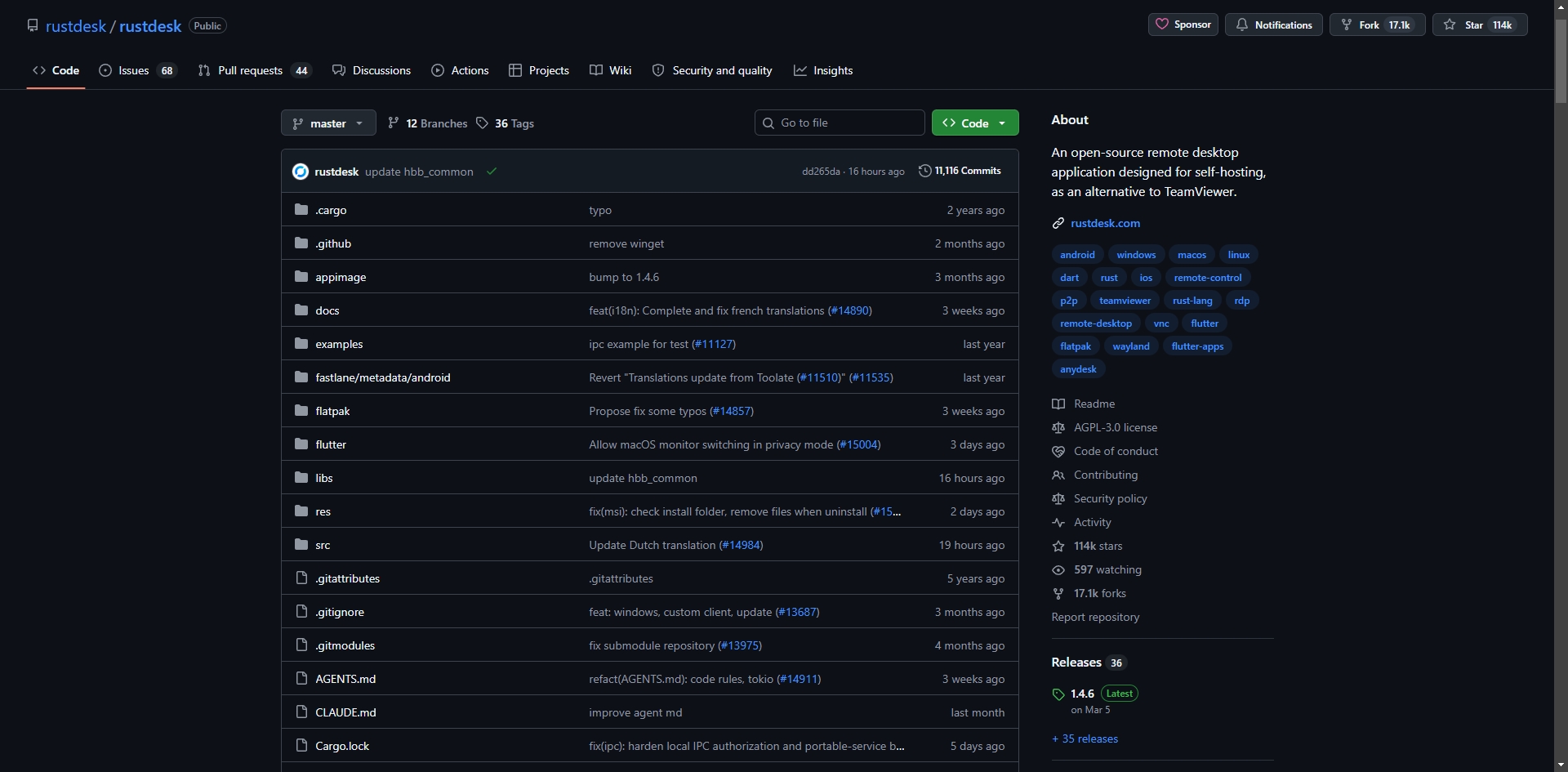The width and height of the screenshot is (1568, 772).
Task: Click the repository book icon beside rustdesk
Action: coord(33,25)
